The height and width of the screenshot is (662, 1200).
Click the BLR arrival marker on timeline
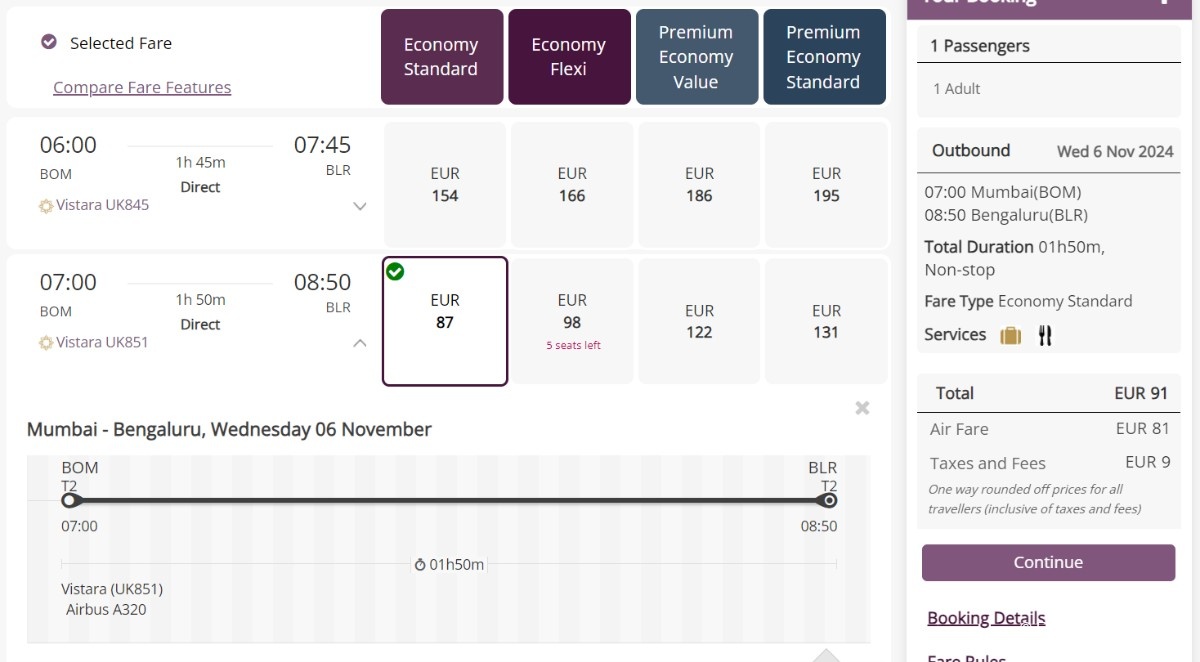coord(829,500)
